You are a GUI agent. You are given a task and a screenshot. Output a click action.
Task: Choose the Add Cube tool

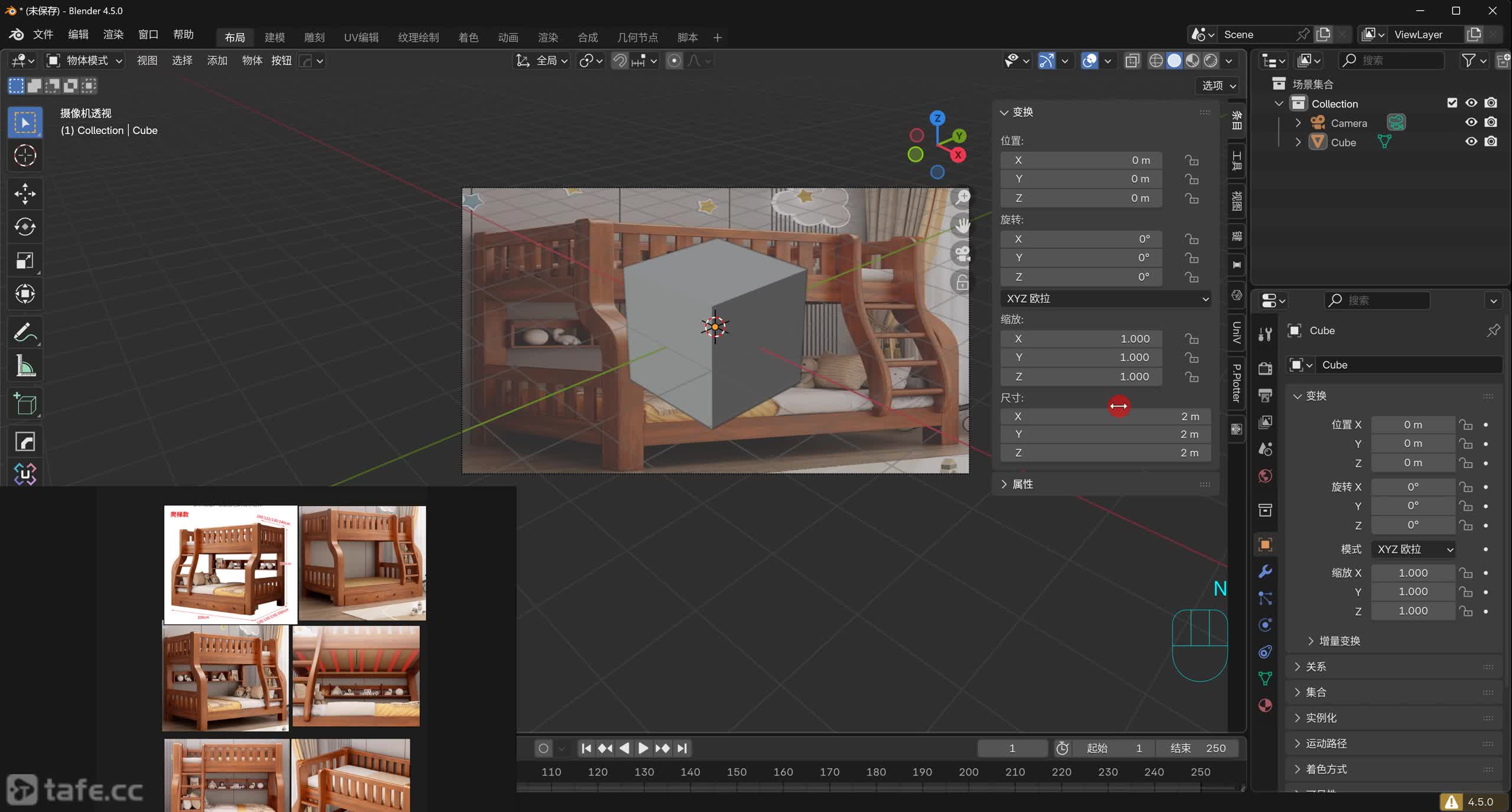coord(25,404)
